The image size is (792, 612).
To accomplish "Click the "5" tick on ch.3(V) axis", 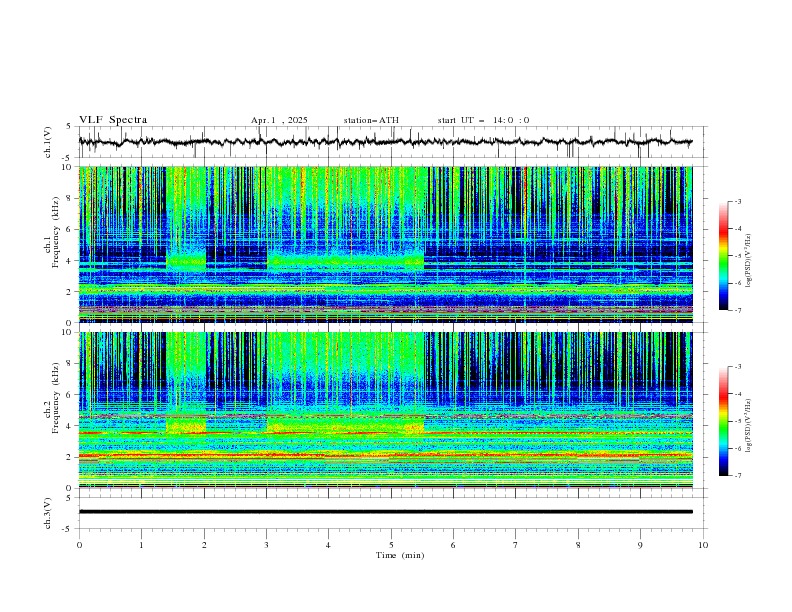I will point(69,497).
